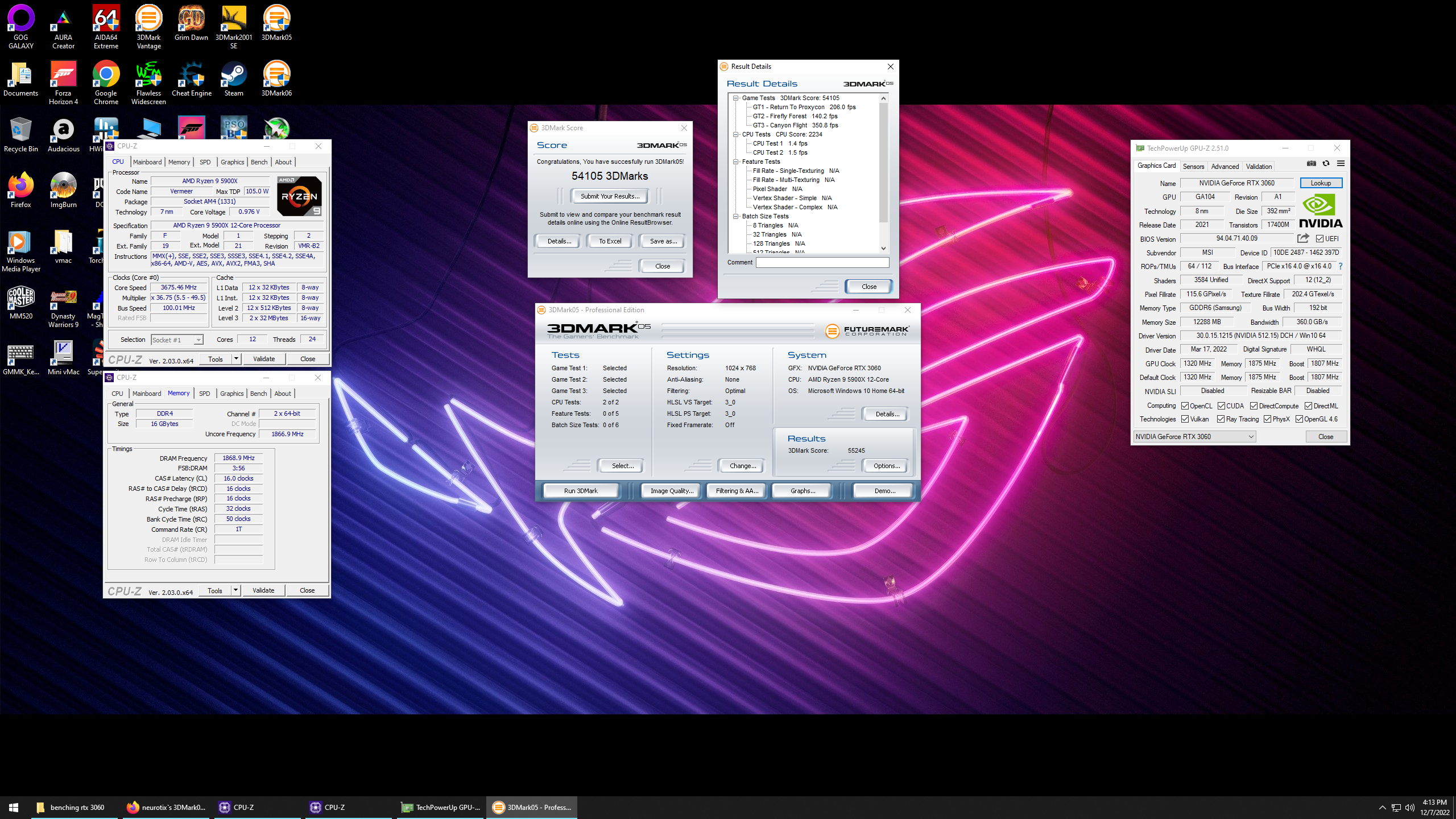Open Validation tab in GPU-Z
The width and height of the screenshot is (1456, 819).
coord(1259,167)
